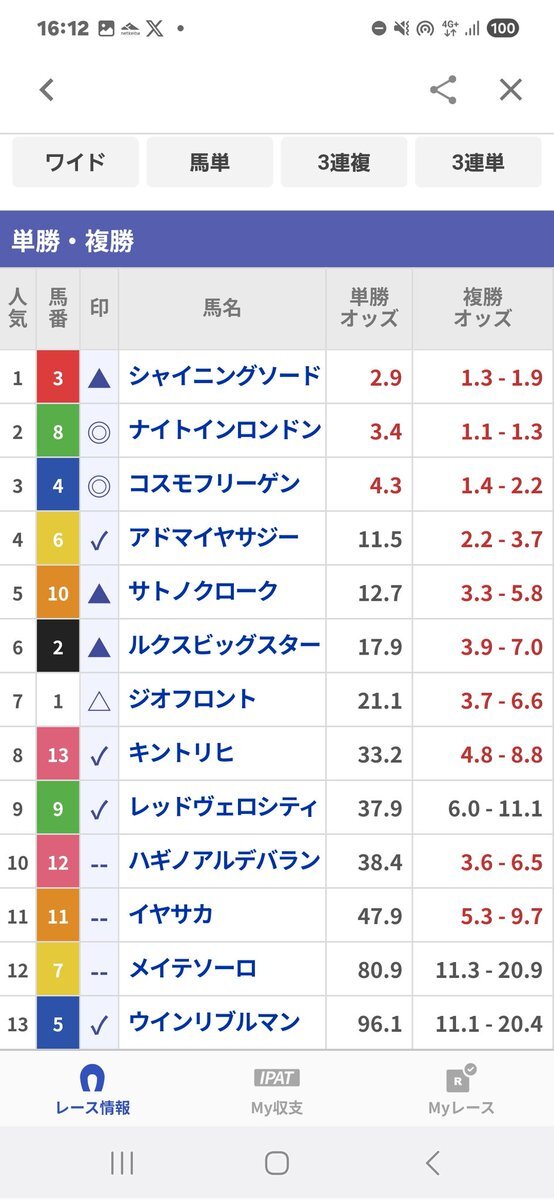Open the レース情報 horseshoe tab
Image resolution: width=554 pixels, height=1200 pixels.
click(x=92, y=1090)
